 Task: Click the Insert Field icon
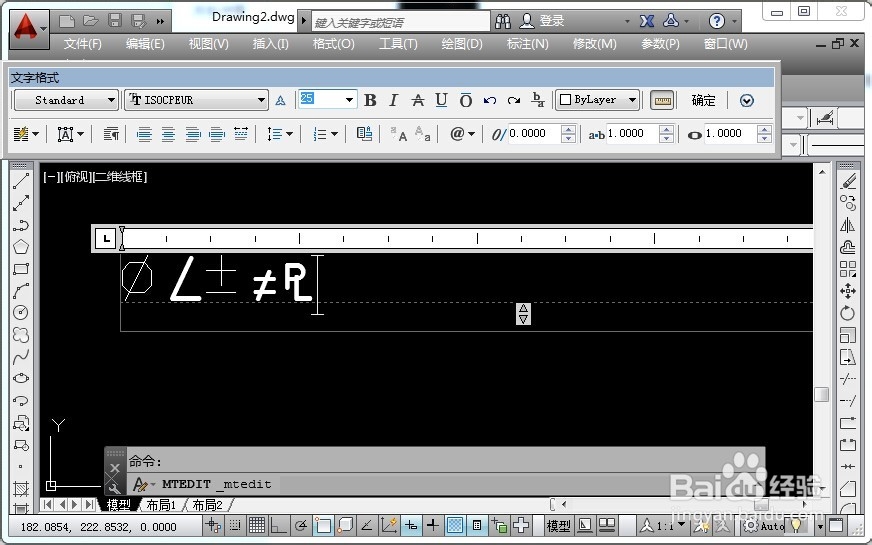(x=364, y=133)
